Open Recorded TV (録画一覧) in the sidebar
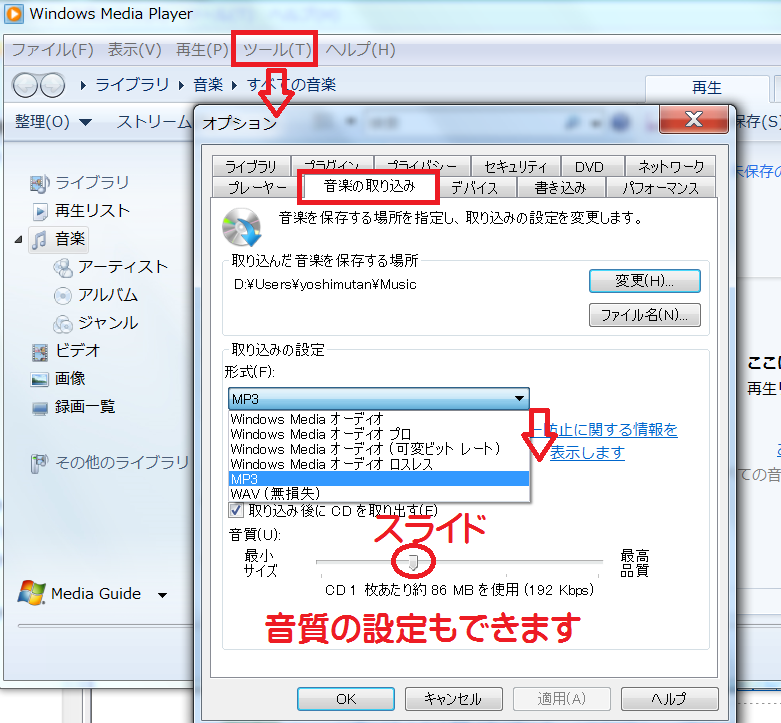 pos(85,407)
